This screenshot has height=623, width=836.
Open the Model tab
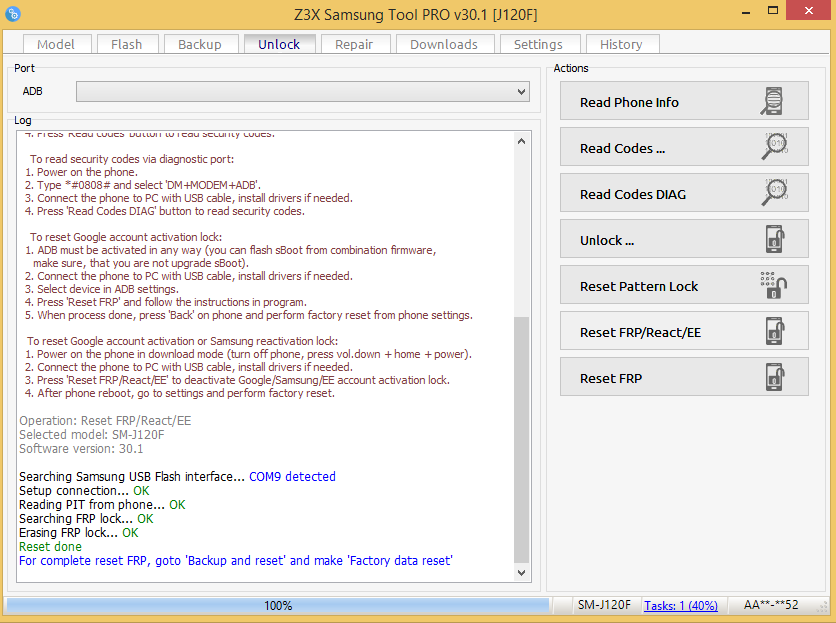pyautogui.click(x=57, y=44)
